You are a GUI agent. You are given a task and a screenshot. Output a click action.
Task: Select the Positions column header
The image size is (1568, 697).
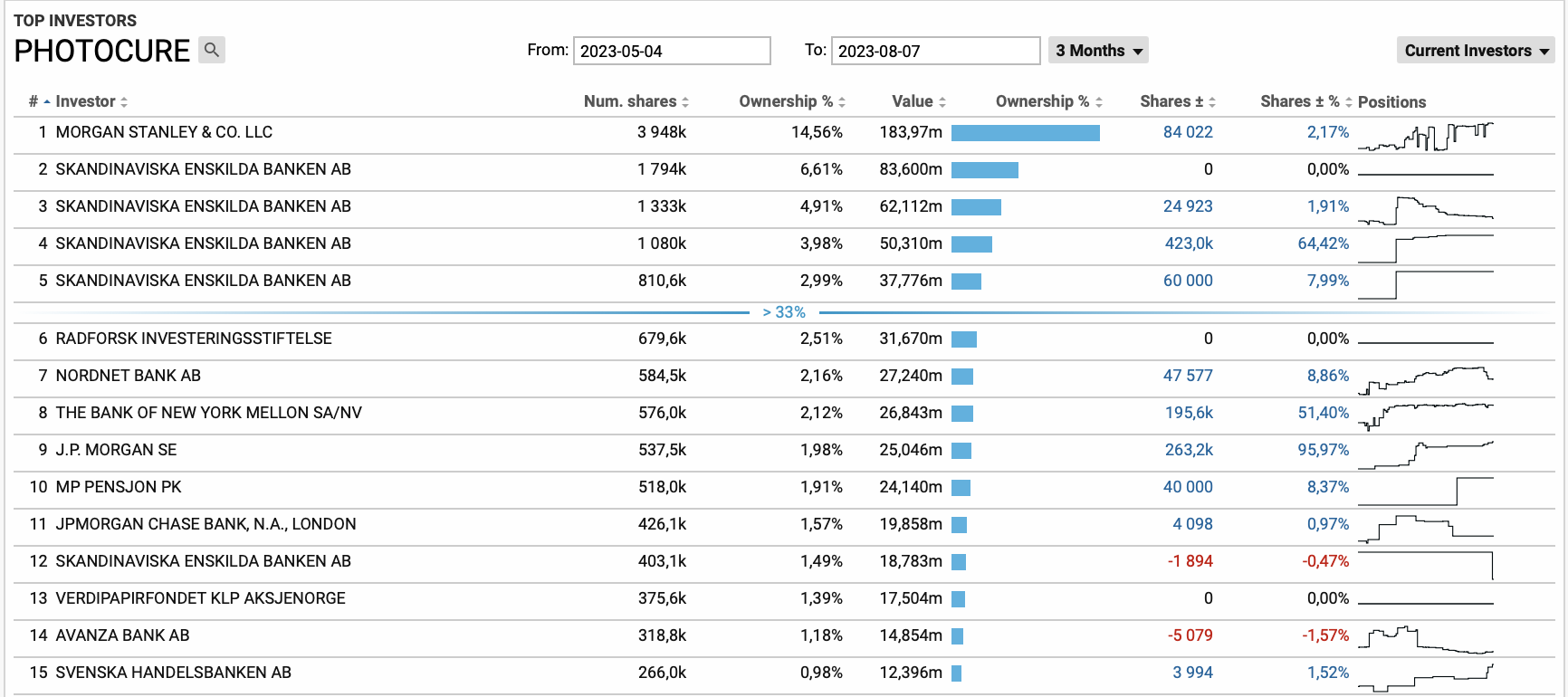click(x=1391, y=102)
